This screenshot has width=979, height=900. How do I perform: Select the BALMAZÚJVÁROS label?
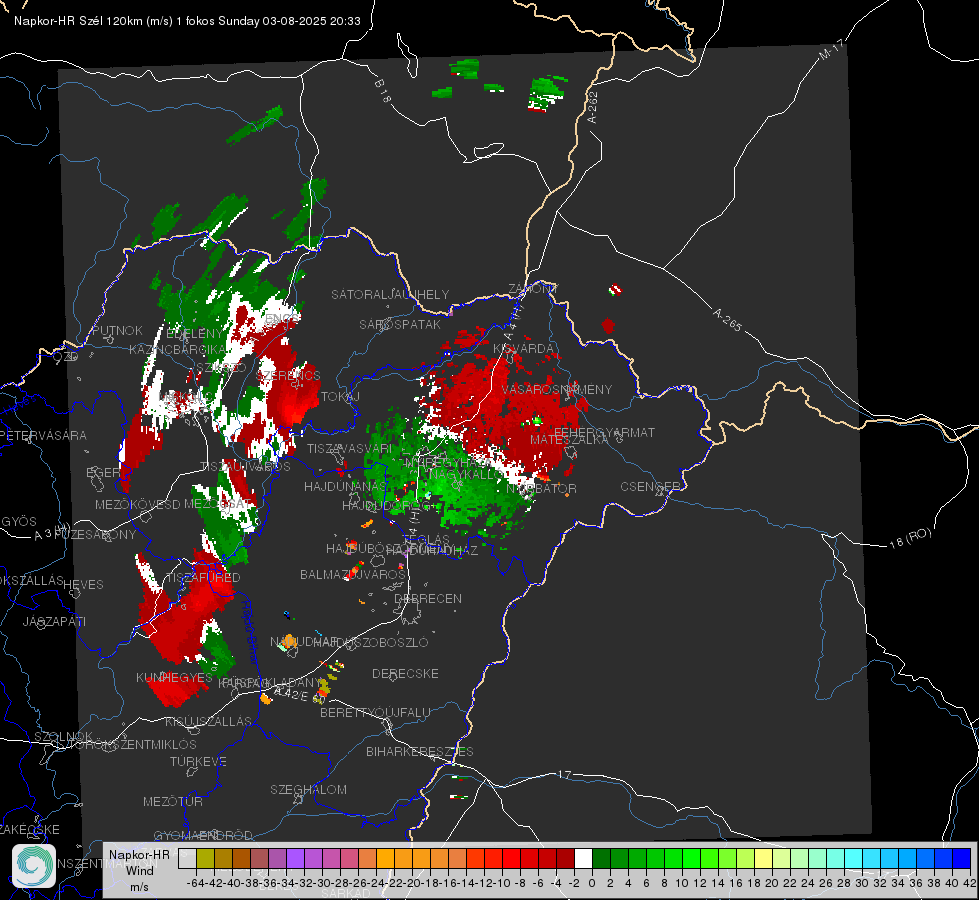(x=353, y=574)
